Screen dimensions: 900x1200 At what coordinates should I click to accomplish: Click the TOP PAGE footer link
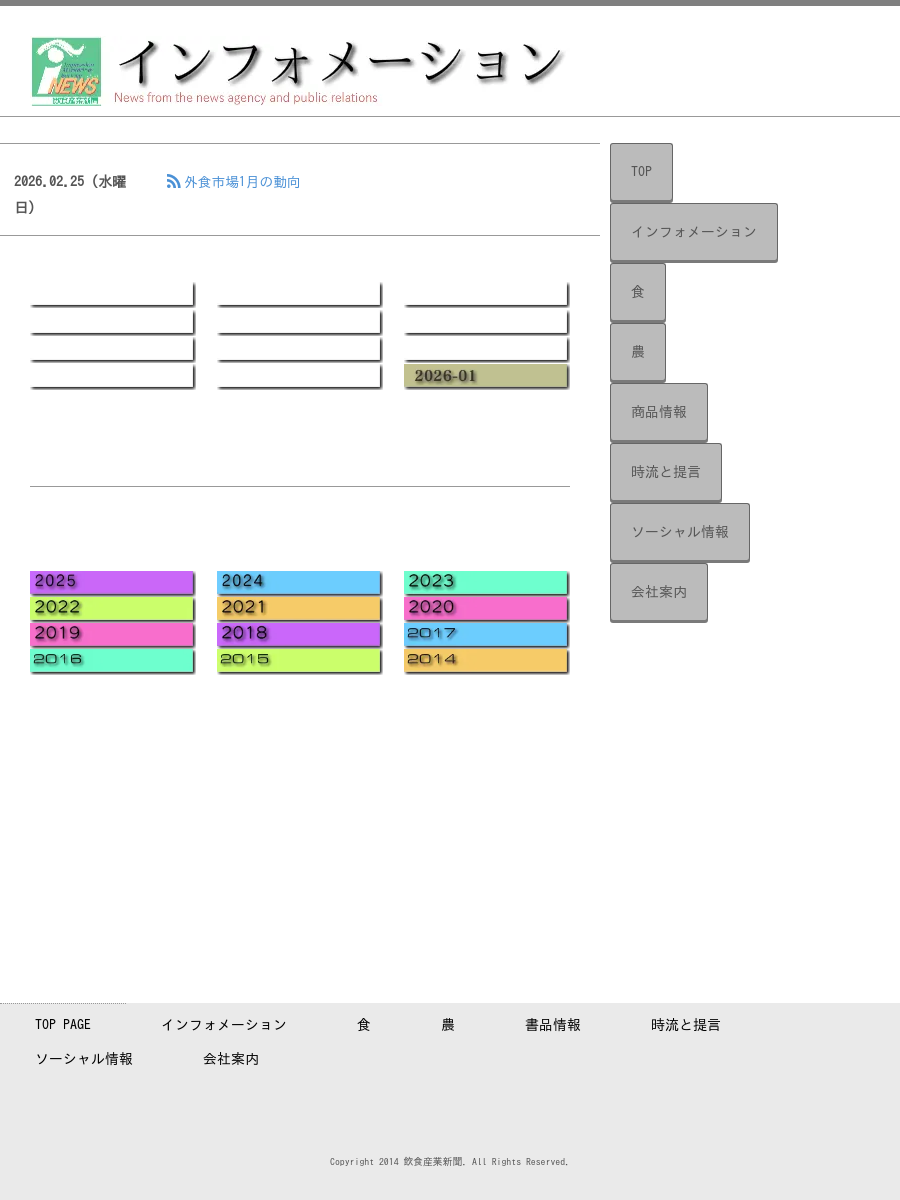tap(63, 1025)
